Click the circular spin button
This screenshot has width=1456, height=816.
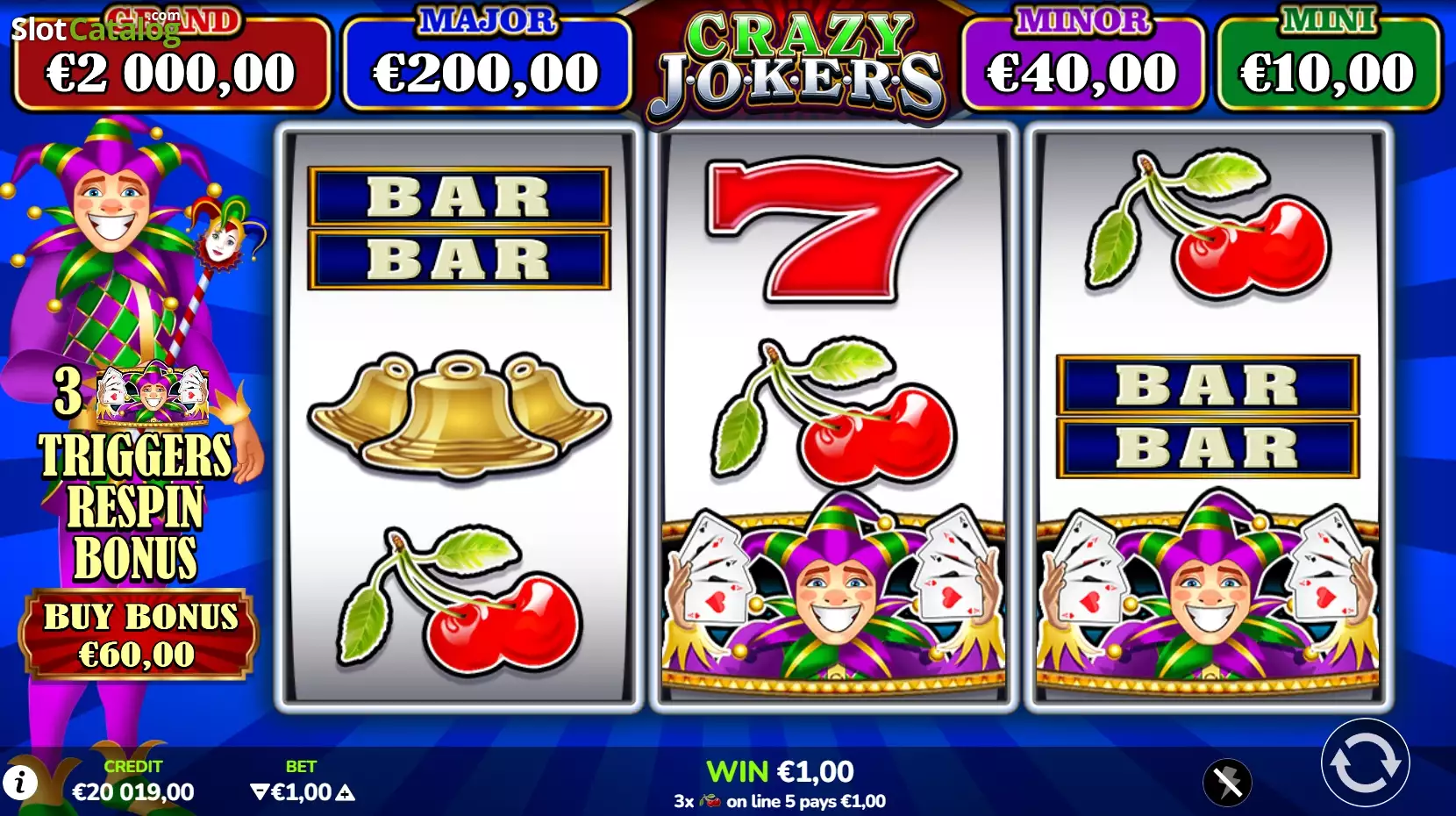[x=1365, y=763]
